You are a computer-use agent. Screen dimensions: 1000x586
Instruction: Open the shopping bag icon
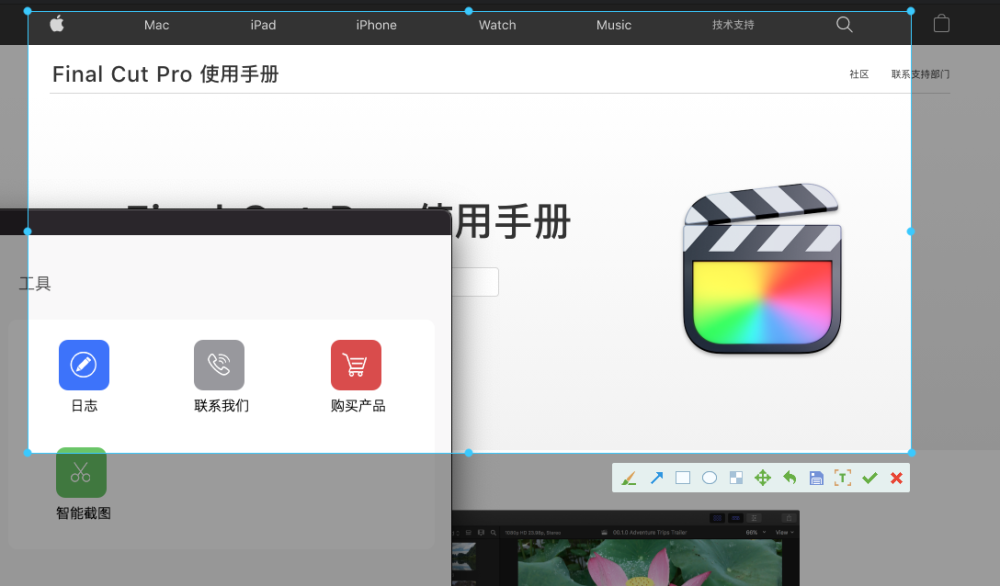point(941,24)
